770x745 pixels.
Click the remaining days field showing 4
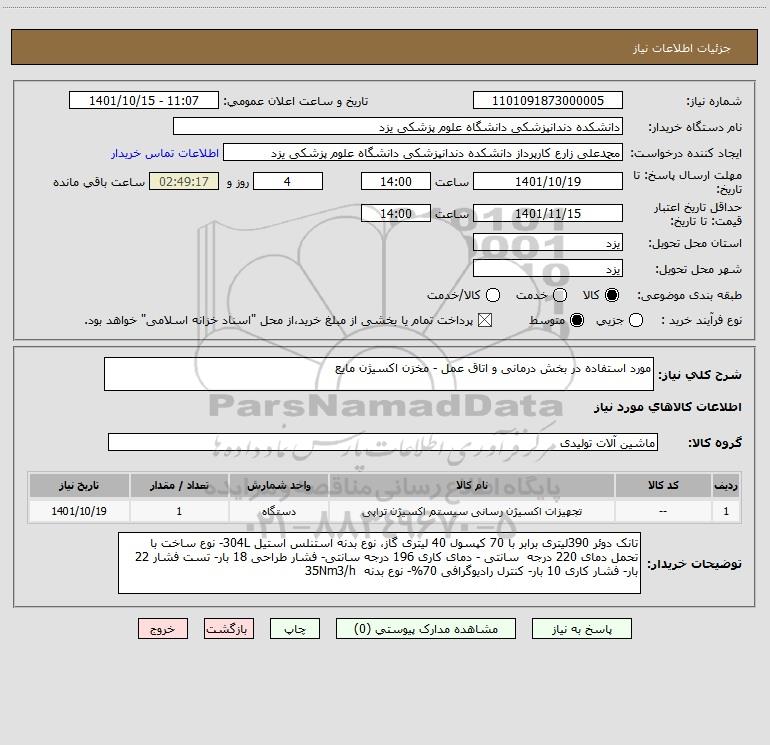pyautogui.click(x=288, y=181)
